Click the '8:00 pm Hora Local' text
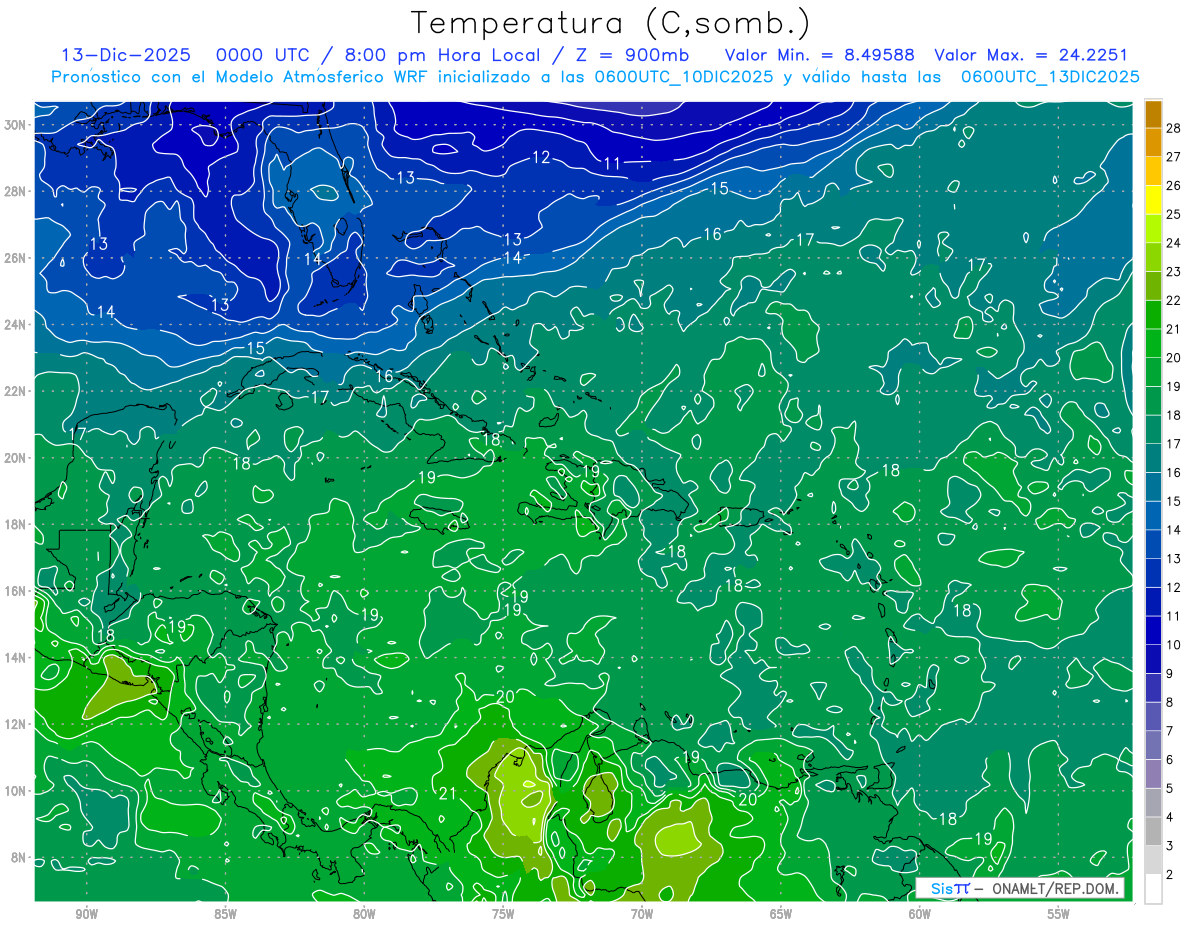Screen dimensions: 1200x927 tap(443, 55)
